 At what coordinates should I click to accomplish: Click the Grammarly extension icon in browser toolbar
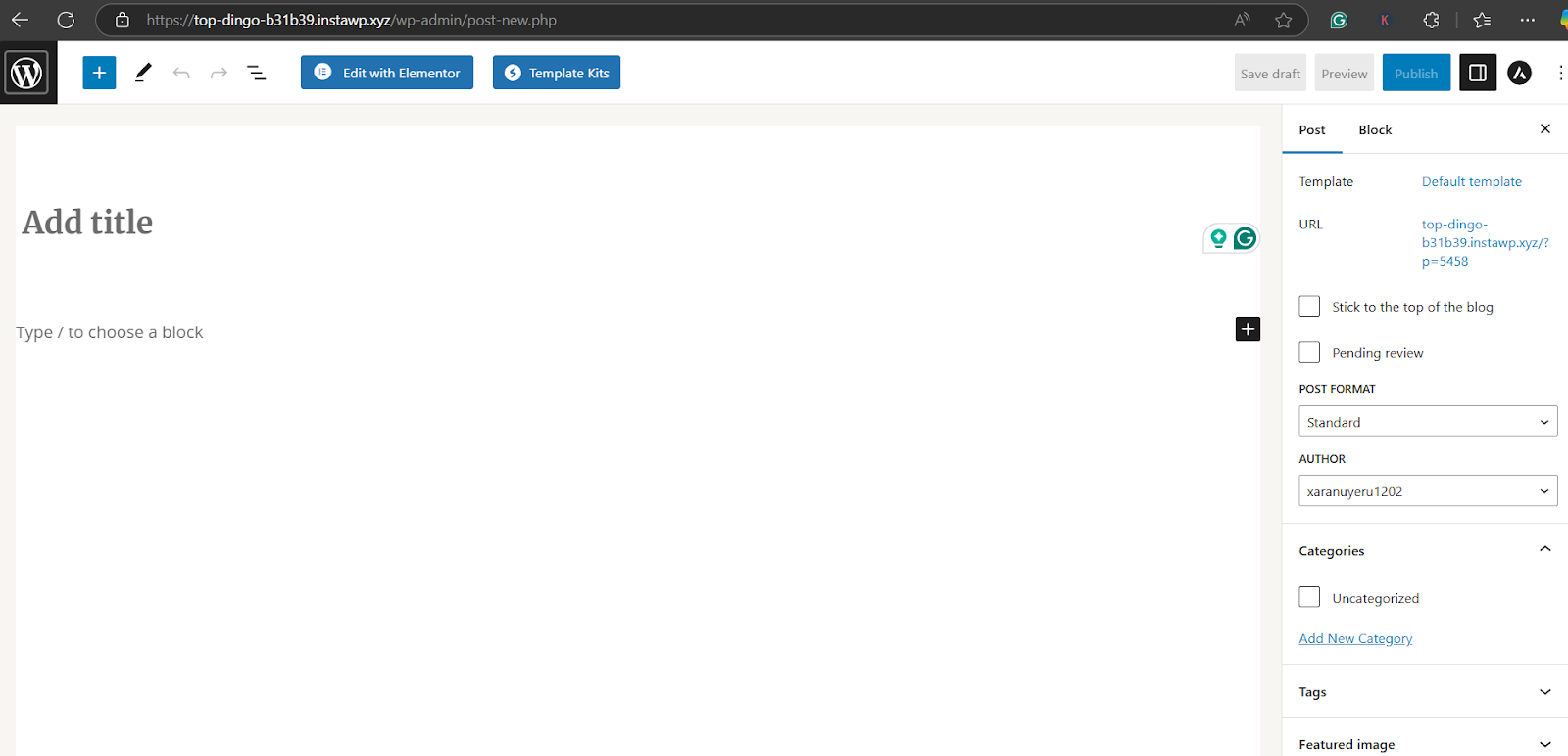click(1339, 20)
